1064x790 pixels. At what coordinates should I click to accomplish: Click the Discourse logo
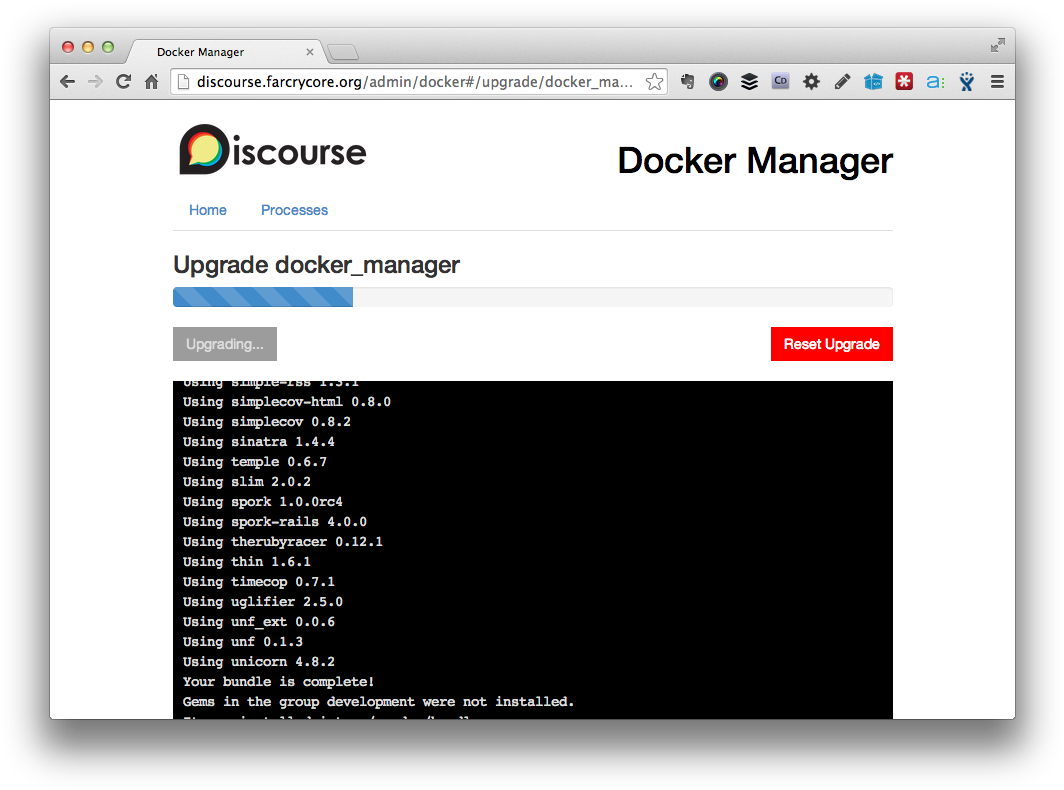coord(273,149)
